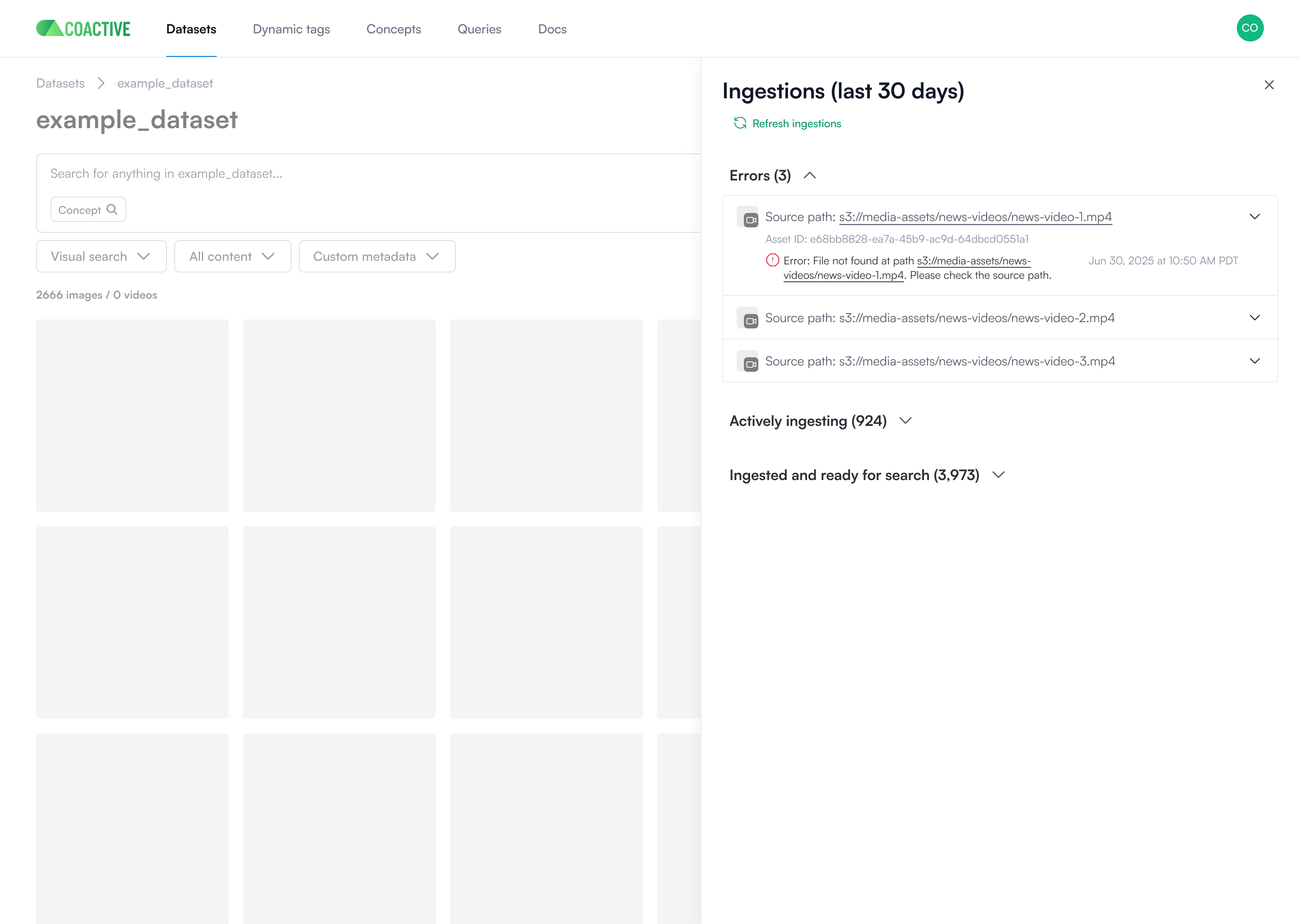Close the Ingestions panel

pyautogui.click(x=1269, y=84)
